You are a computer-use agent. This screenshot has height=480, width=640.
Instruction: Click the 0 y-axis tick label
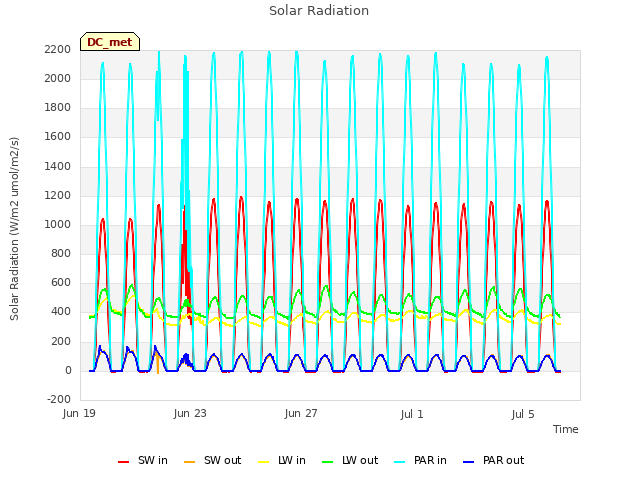[x=68, y=371]
